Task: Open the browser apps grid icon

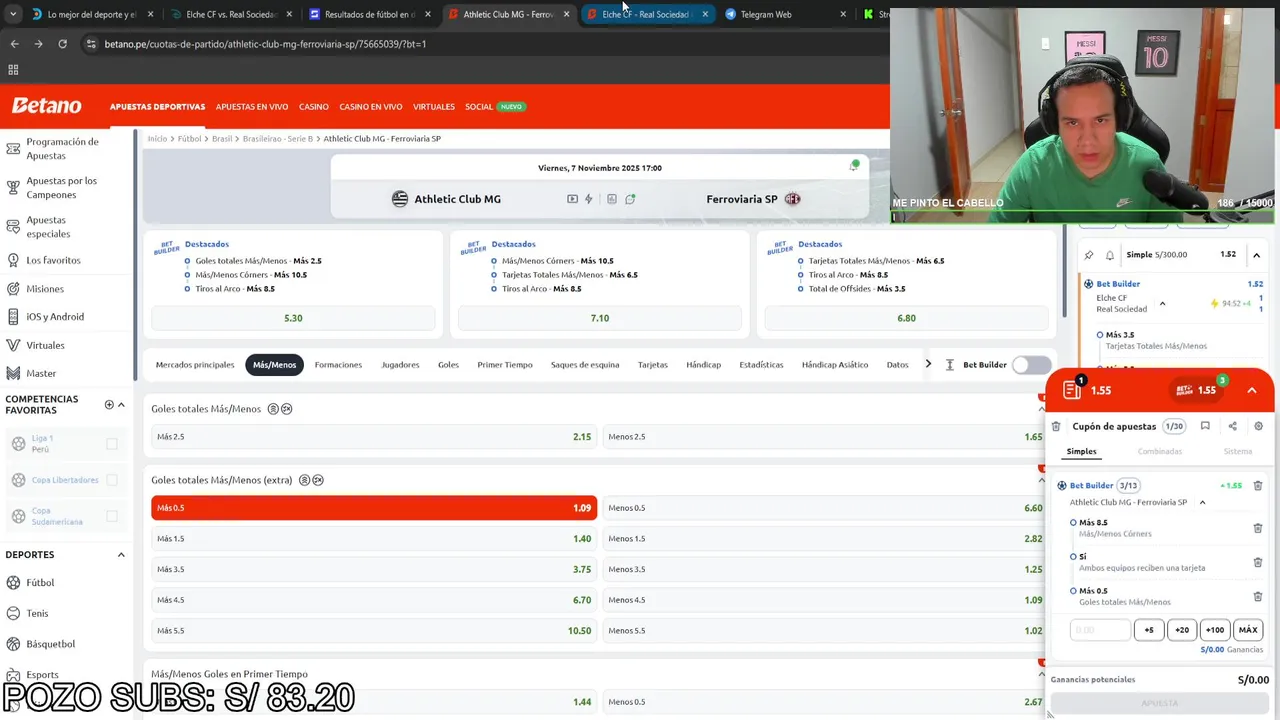Action: [13, 70]
